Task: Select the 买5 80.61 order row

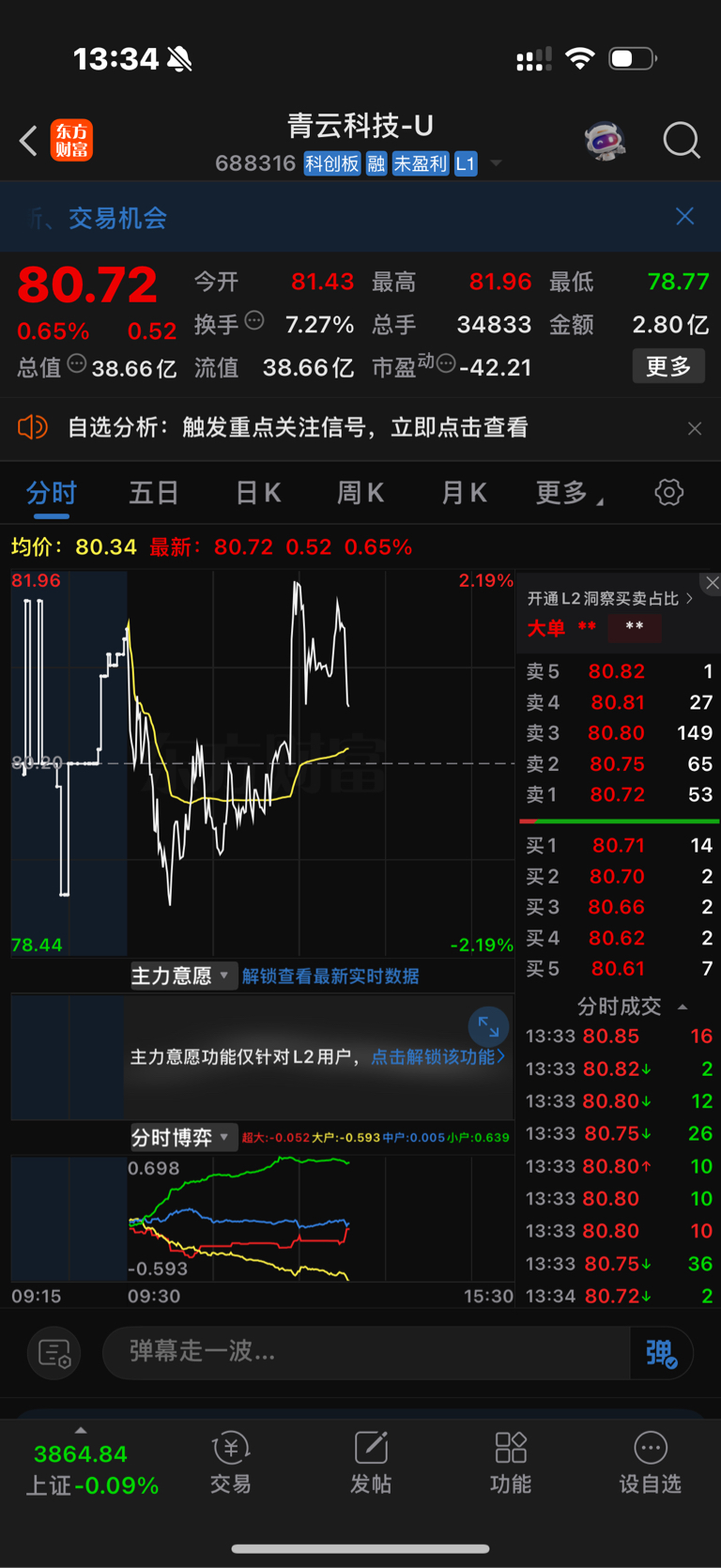Action: click(x=619, y=969)
